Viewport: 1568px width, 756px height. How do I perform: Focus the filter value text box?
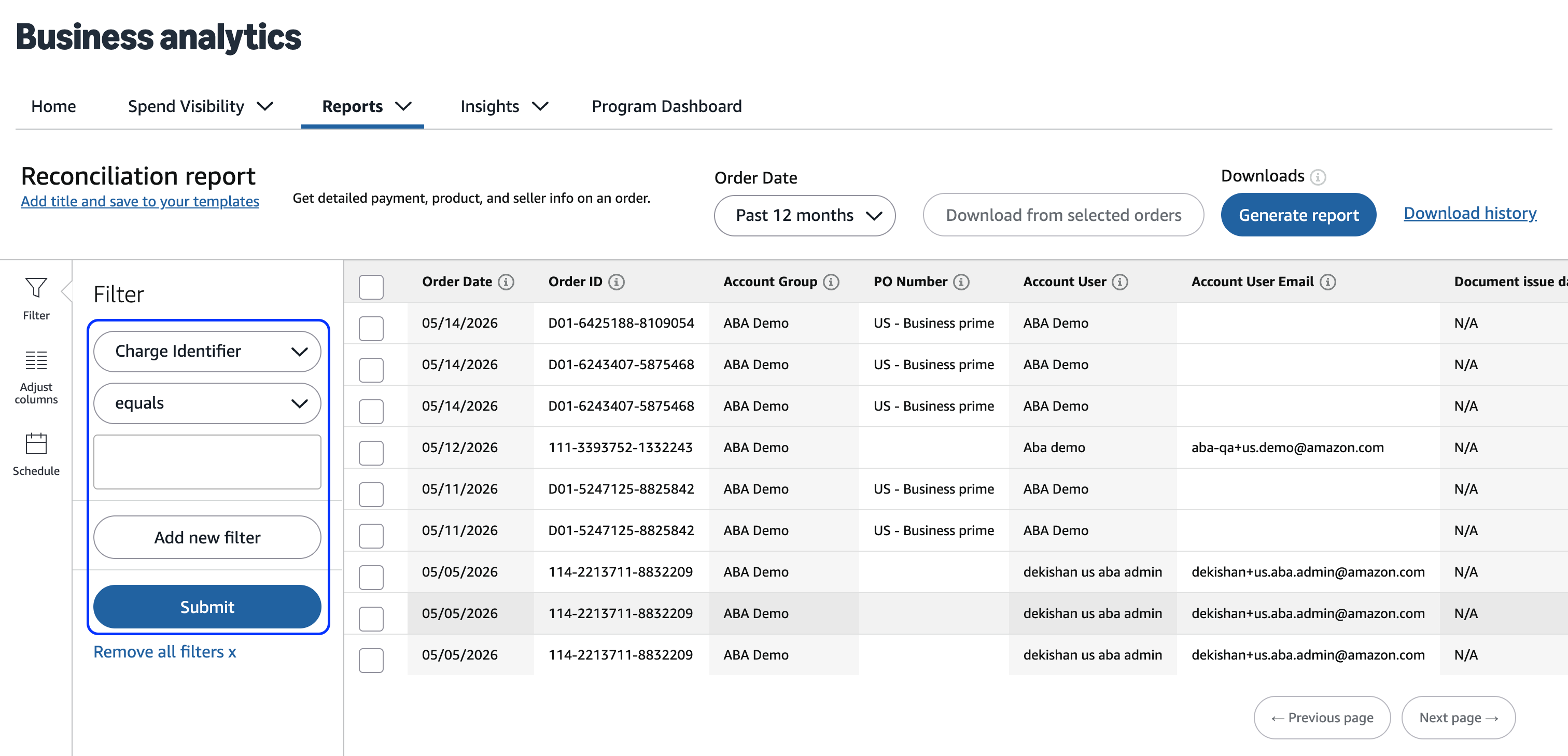(x=207, y=462)
